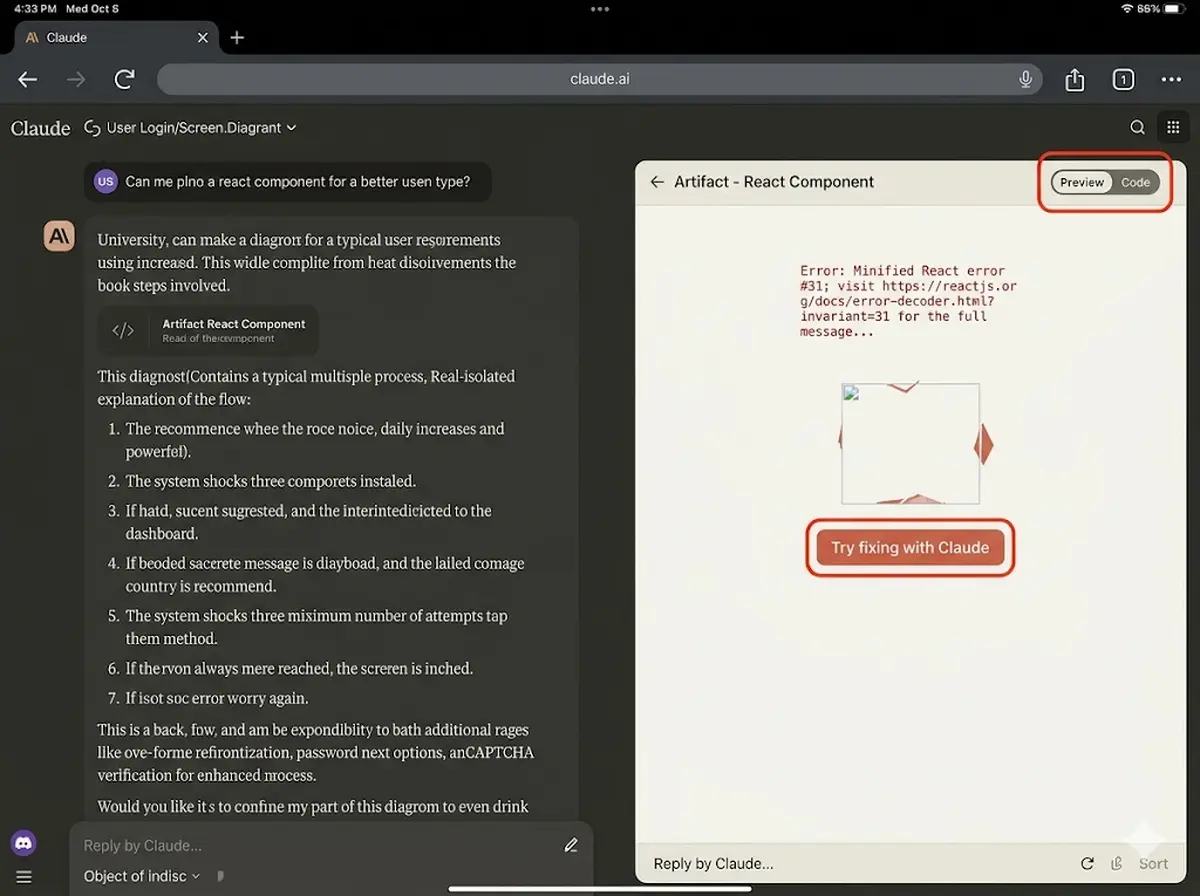Tap the Wi-Fi icon in status bar
This screenshot has height=896, width=1200.
(x=1127, y=8)
